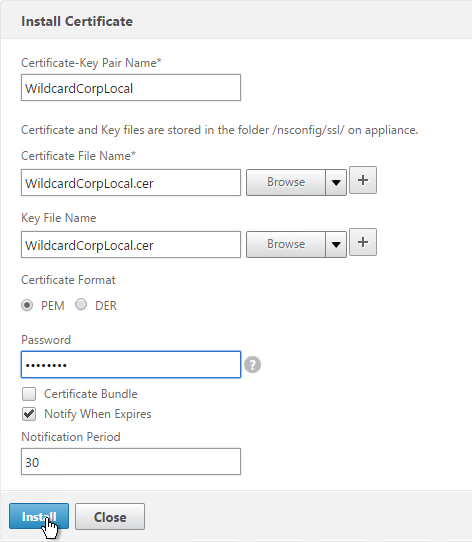Browse for the certificate file

(x=286, y=182)
